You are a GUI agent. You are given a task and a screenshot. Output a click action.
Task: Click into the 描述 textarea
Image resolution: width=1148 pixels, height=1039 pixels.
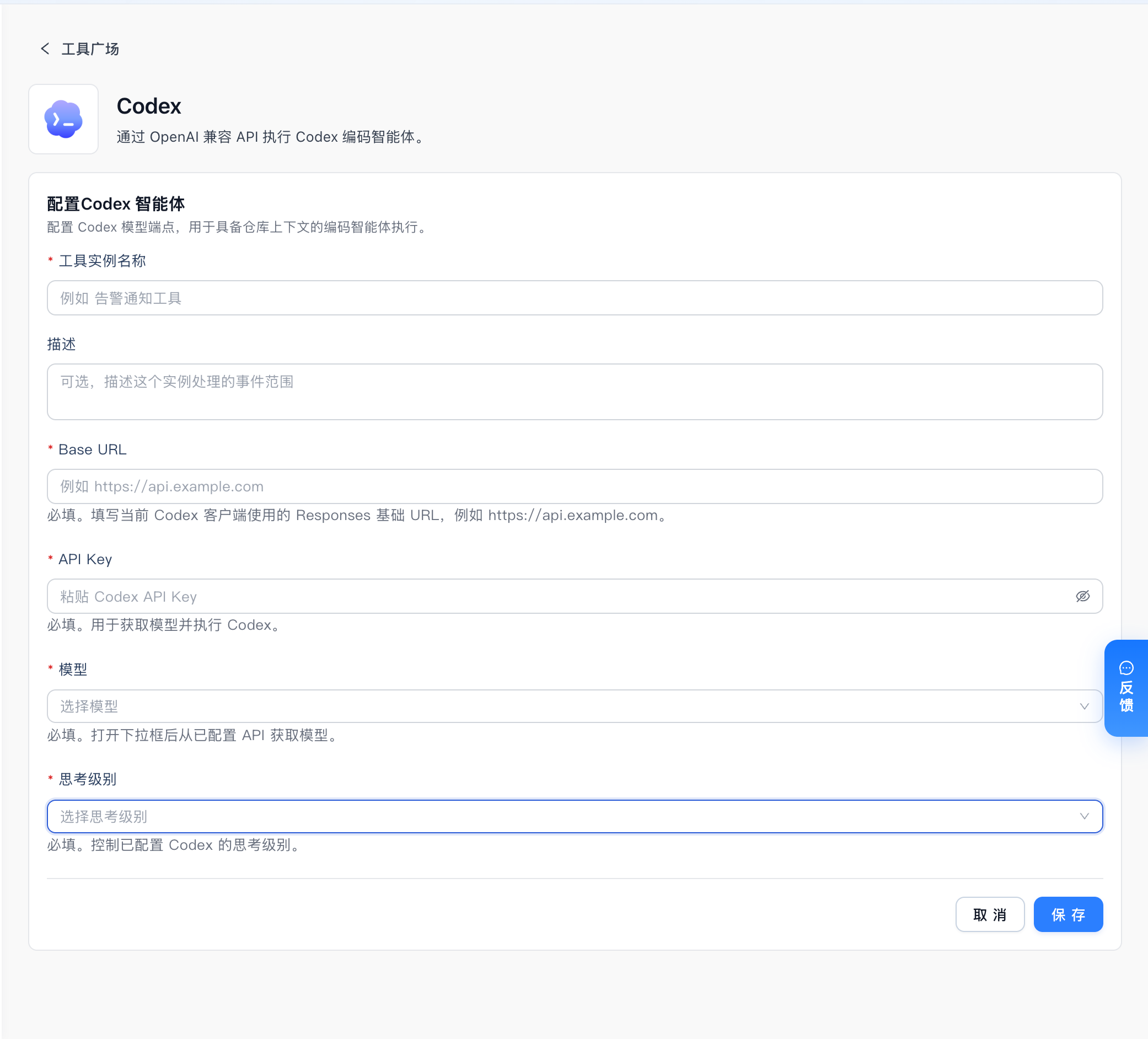575,392
